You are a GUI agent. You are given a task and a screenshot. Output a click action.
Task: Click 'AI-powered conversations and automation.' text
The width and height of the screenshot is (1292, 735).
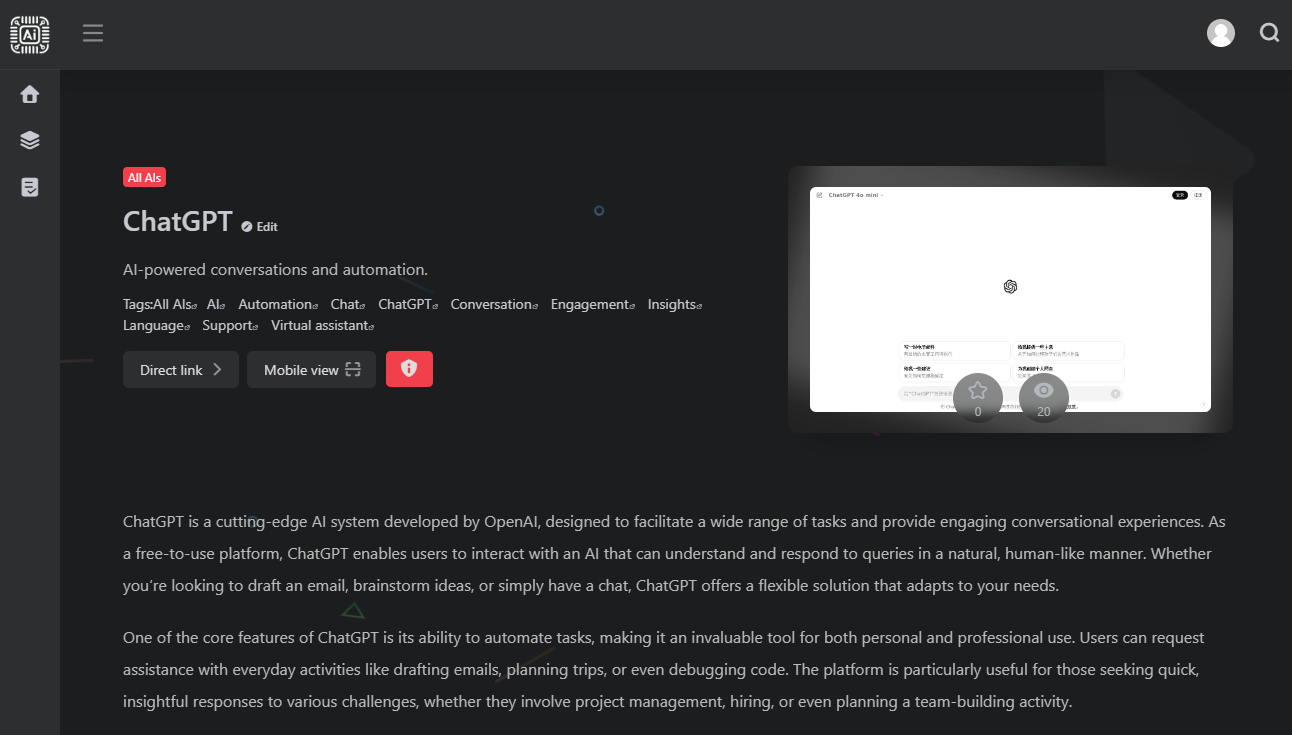[275, 270]
